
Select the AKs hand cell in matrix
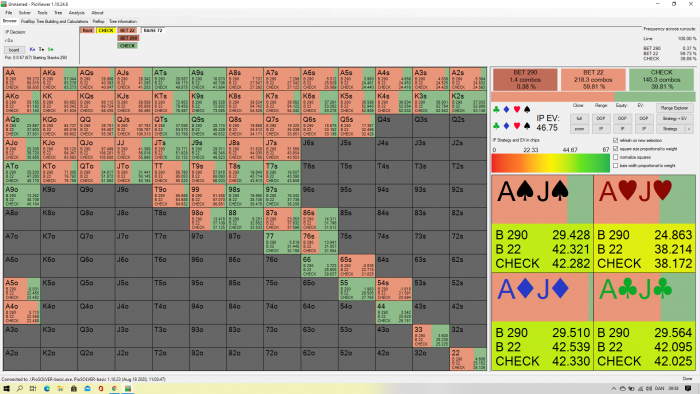58,79
